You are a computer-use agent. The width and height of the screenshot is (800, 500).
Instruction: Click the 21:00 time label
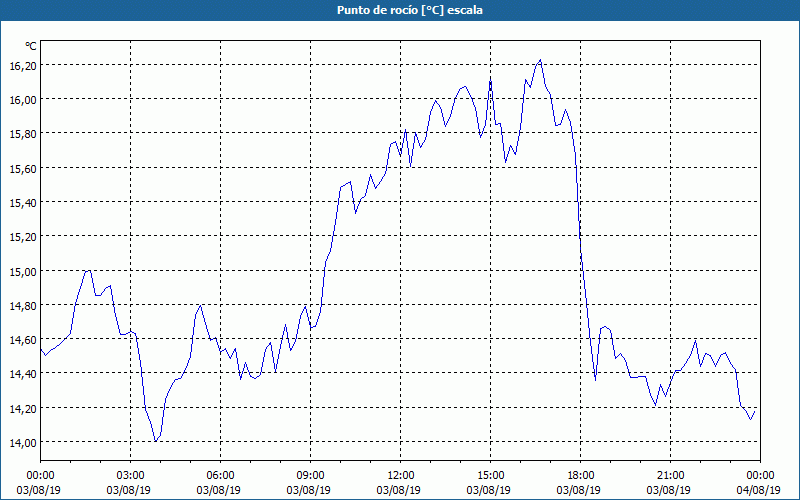[670, 476]
